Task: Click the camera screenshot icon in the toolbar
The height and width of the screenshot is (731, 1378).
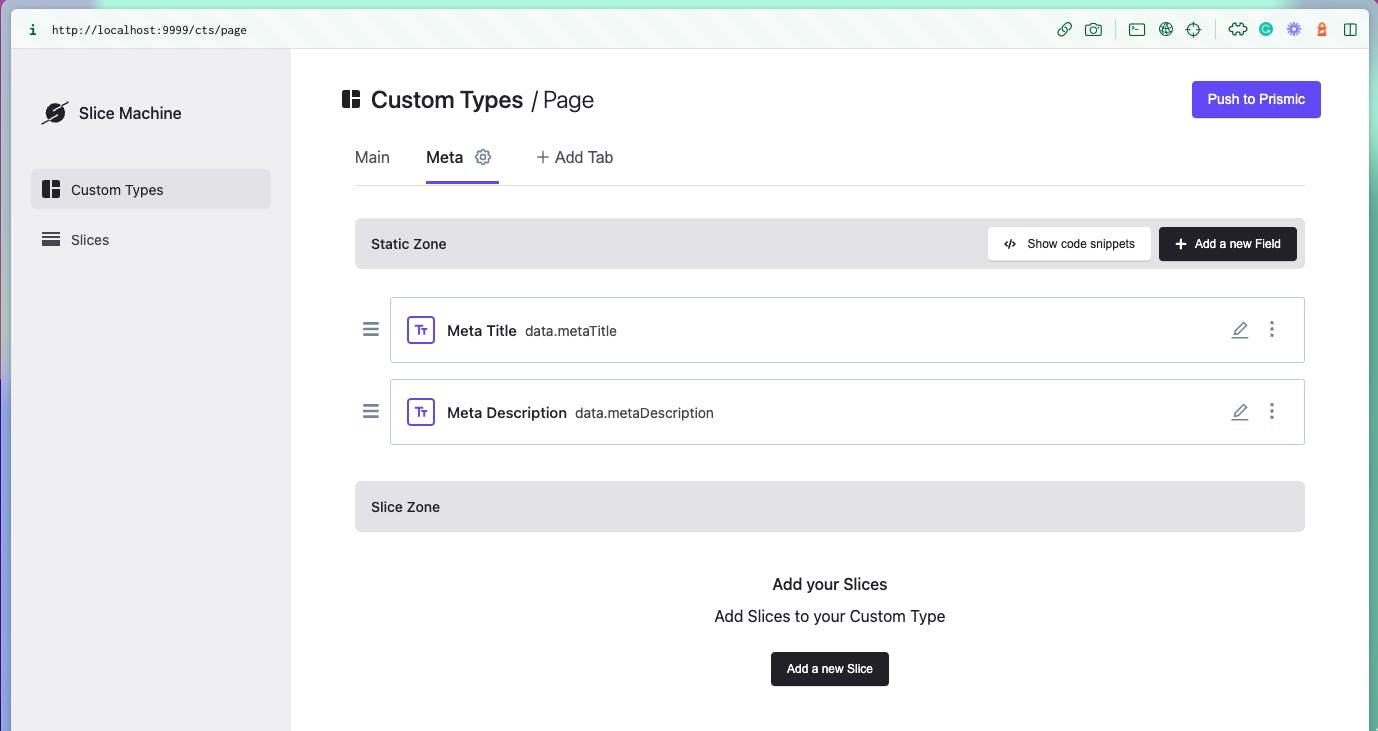Action: click(x=1093, y=29)
